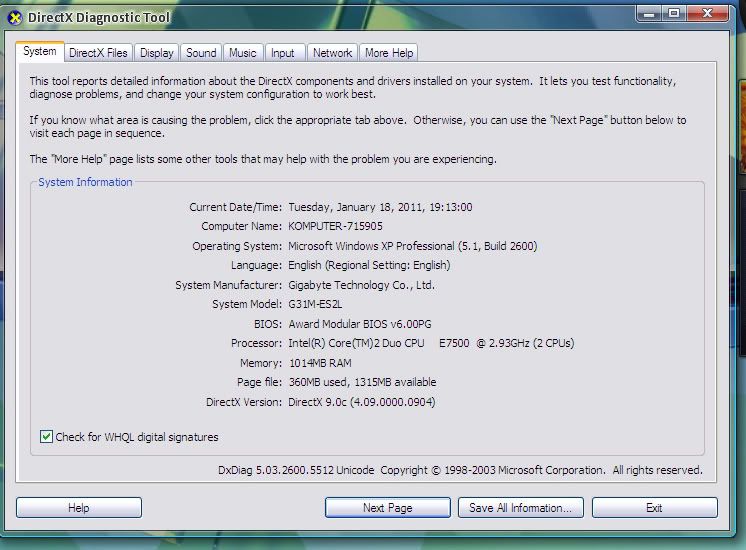Screen dimensions: 746x550
Task: Go to the Music tab
Action: [x=243, y=53]
